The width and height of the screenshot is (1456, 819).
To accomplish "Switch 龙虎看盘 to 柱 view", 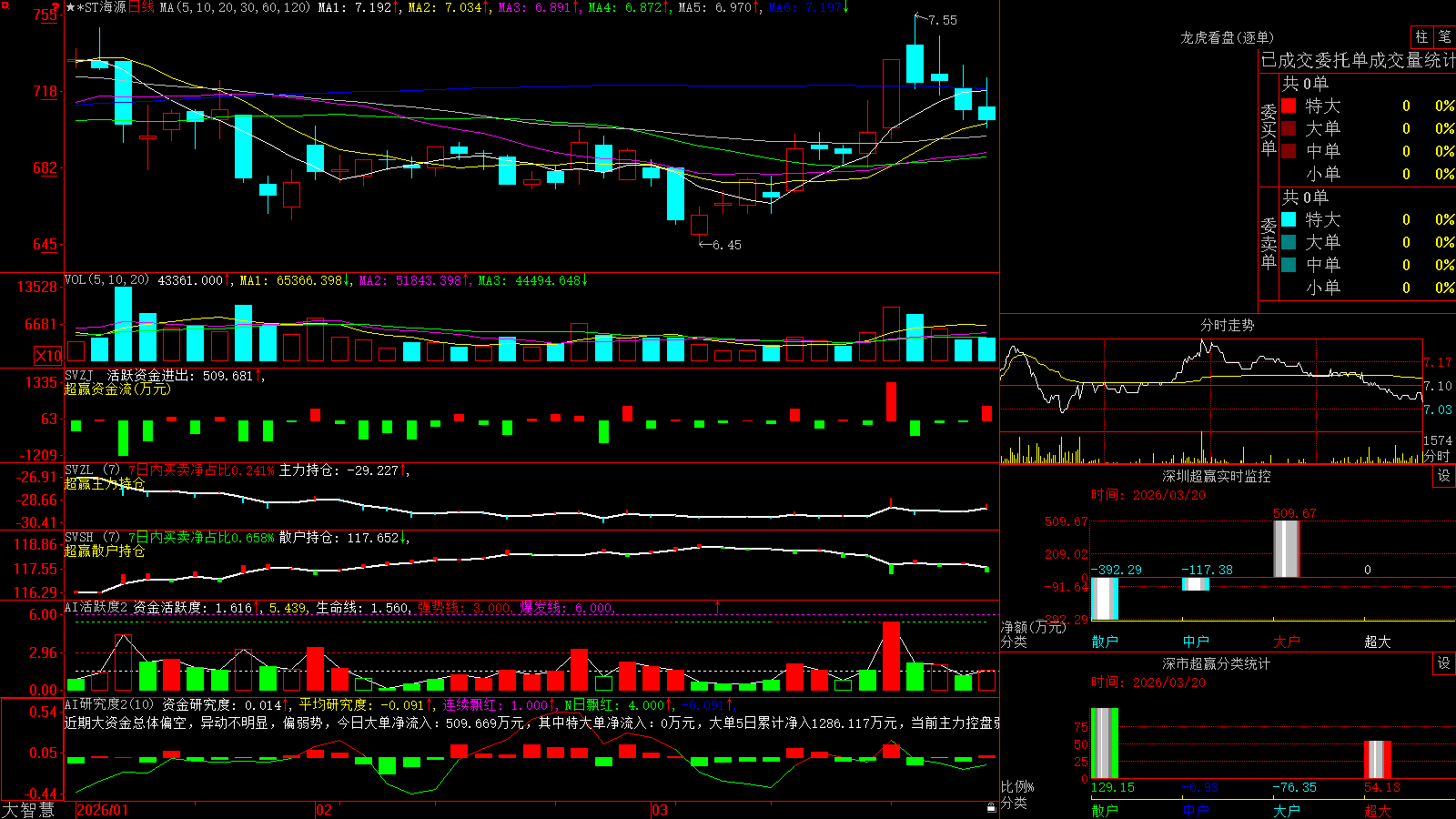I will (1421, 37).
